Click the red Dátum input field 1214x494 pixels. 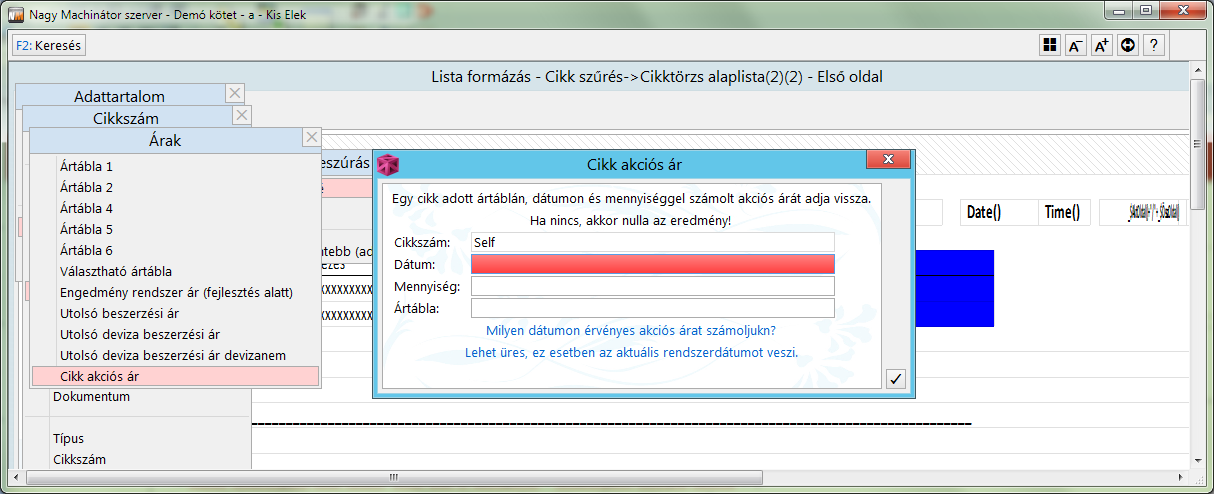[x=652, y=264]
